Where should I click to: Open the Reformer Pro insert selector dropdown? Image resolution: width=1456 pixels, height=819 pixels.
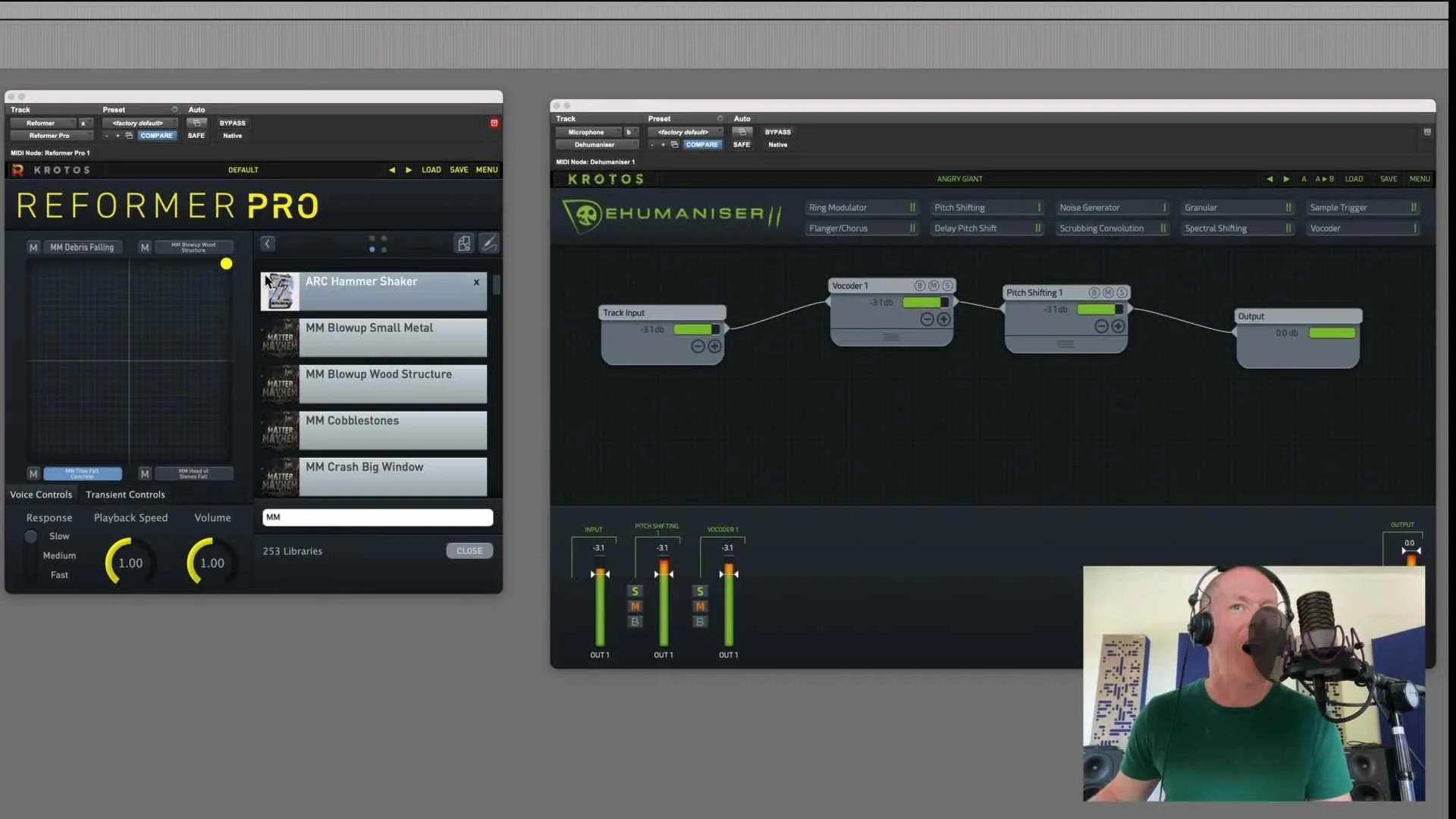coord(50,136)
